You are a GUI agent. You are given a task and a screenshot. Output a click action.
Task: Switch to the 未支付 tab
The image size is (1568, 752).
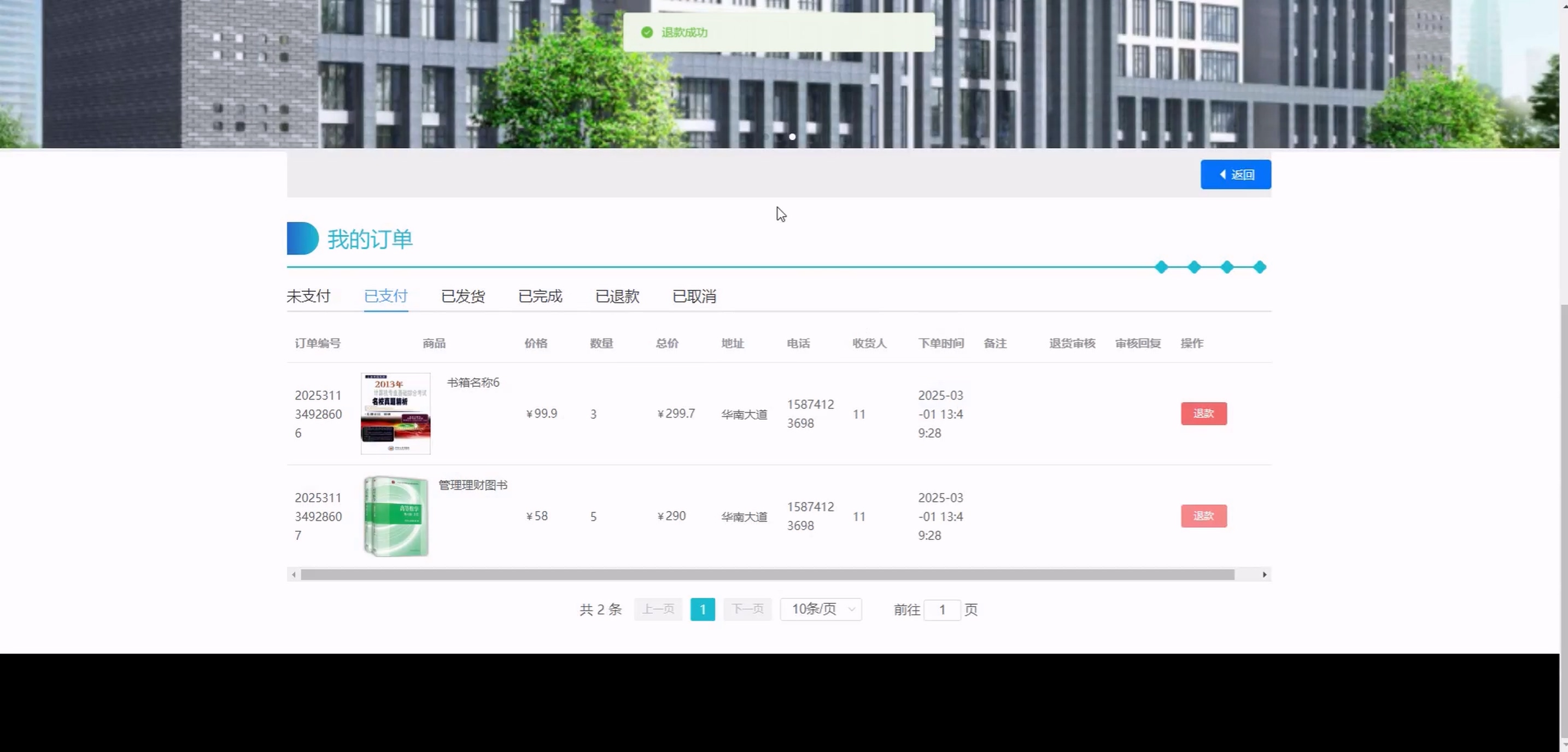click(308, 296)
